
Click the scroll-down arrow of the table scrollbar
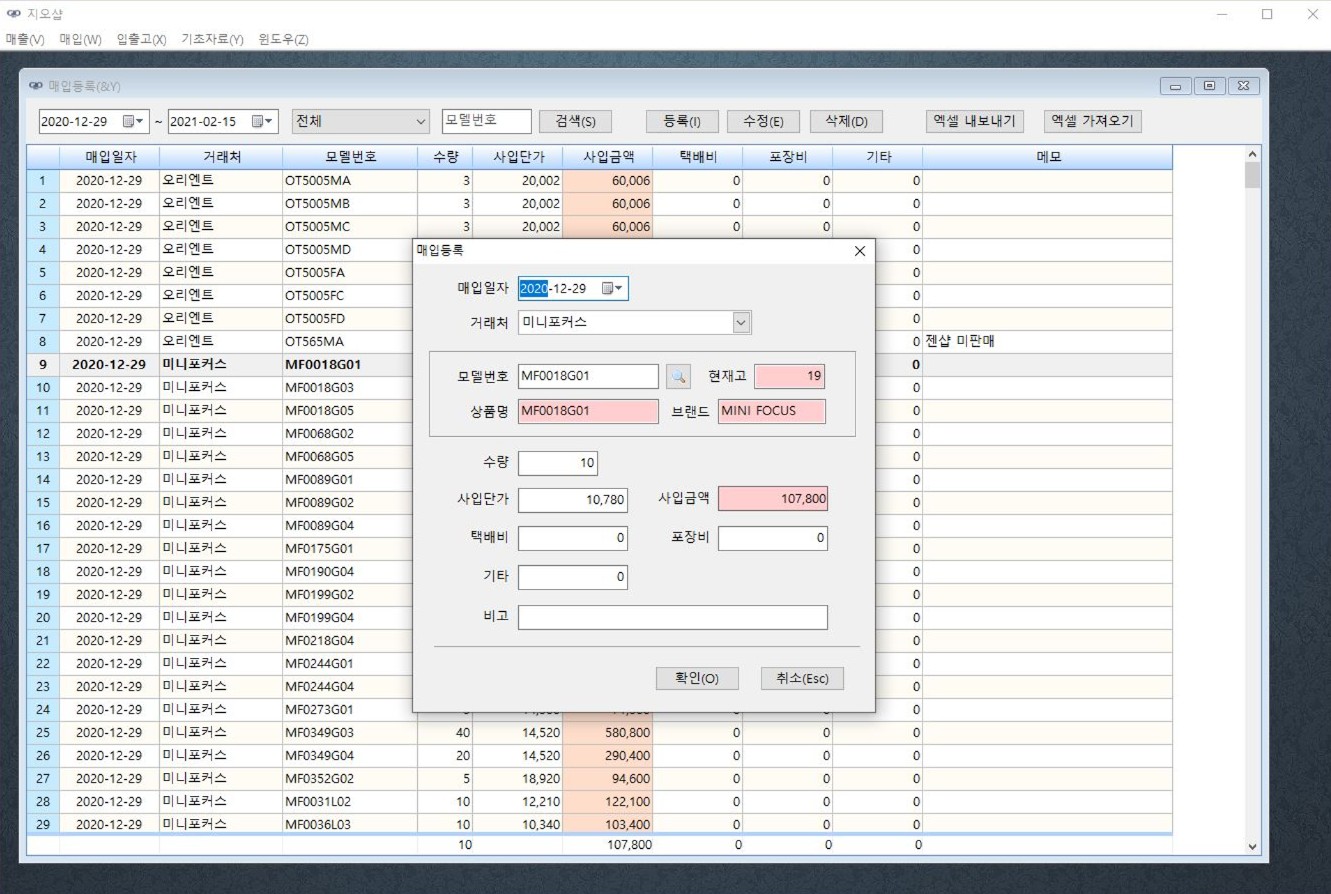point(1253,847)
